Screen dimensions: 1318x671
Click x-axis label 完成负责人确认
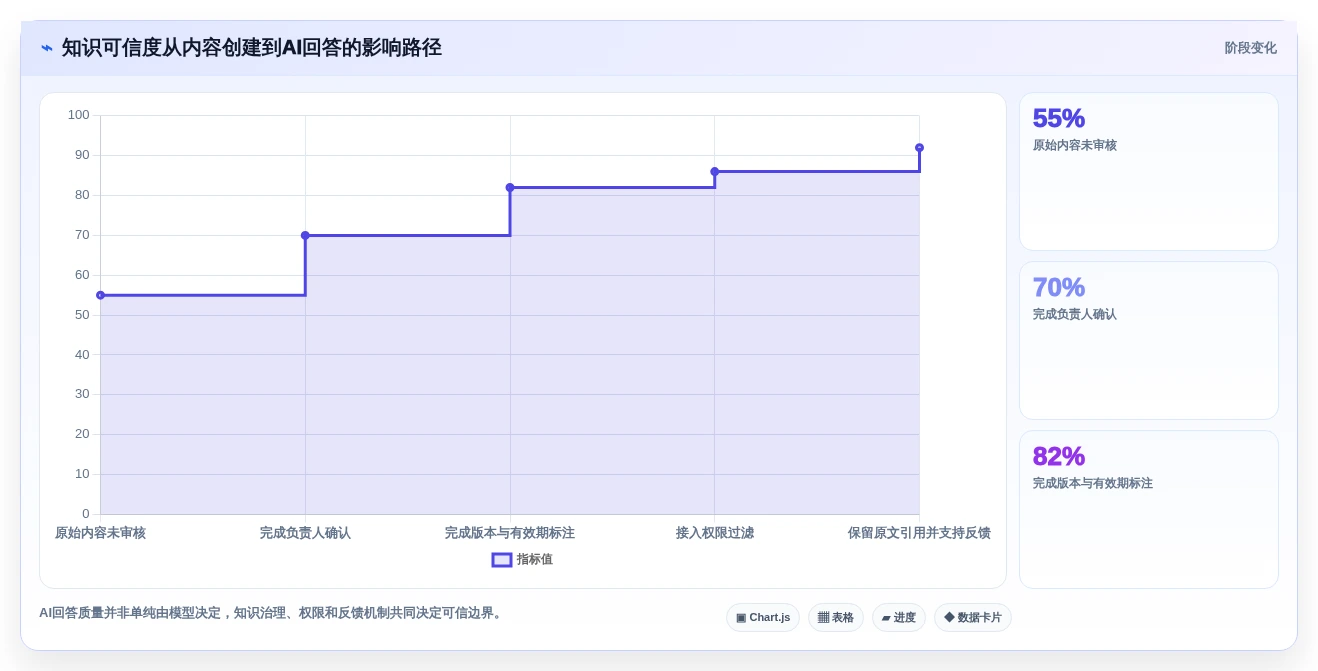coord(305,533)
